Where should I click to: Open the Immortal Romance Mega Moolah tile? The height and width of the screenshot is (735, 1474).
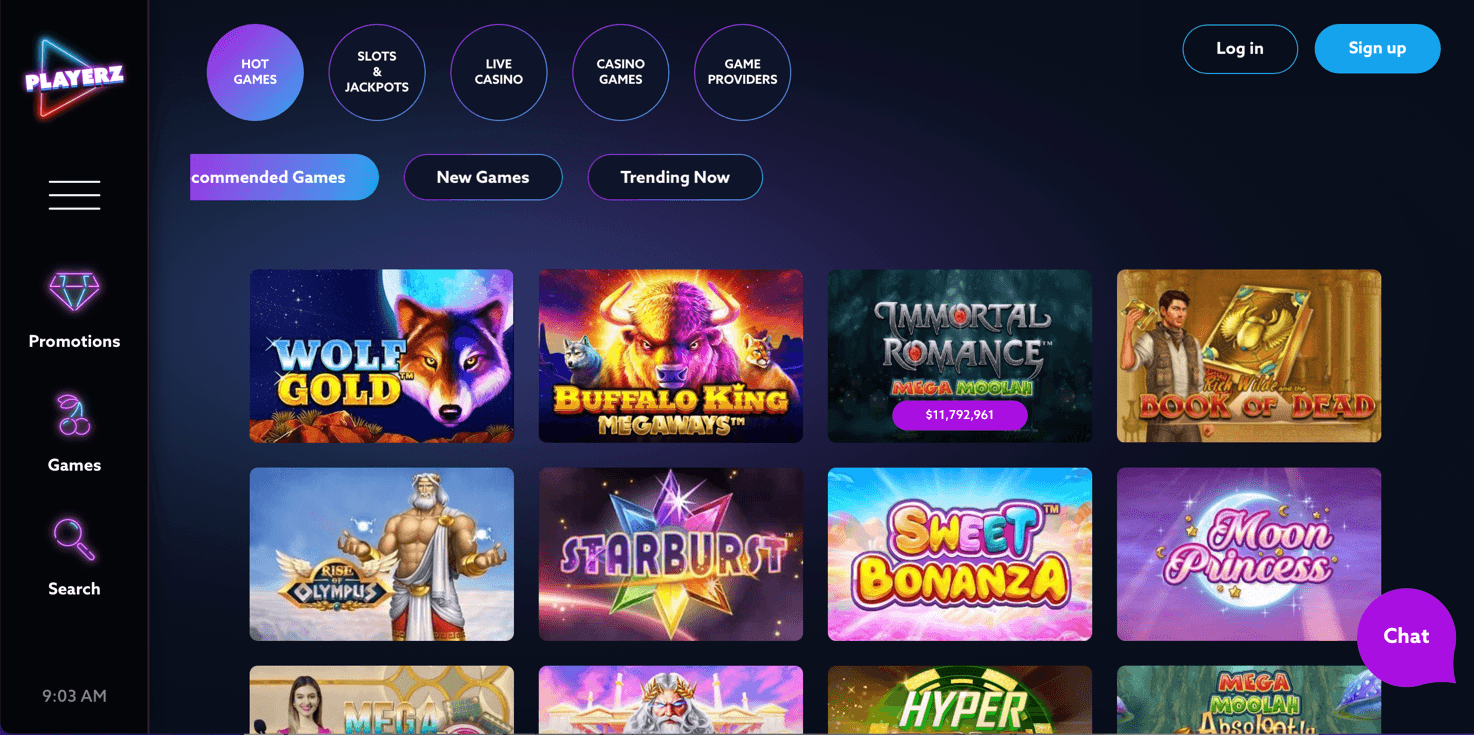point(960,356)
